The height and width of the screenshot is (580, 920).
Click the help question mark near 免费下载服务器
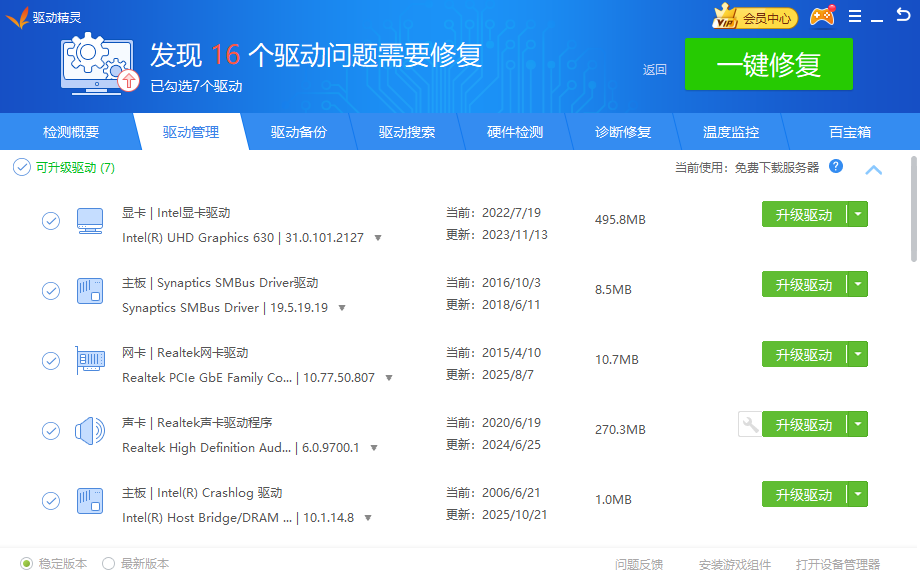tap(837, 167)
